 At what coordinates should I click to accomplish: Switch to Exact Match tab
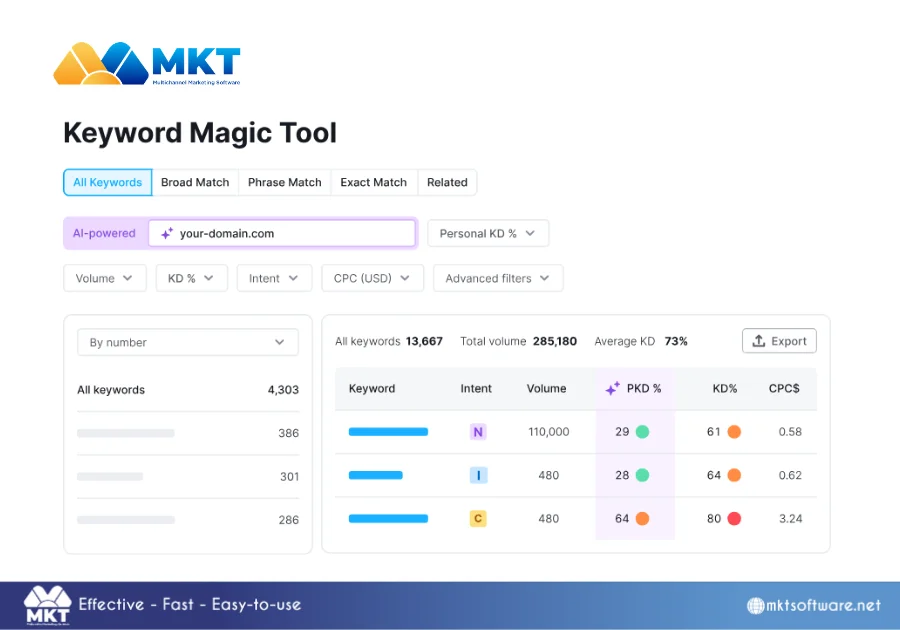pyautogui.click(x=374, y=182)
